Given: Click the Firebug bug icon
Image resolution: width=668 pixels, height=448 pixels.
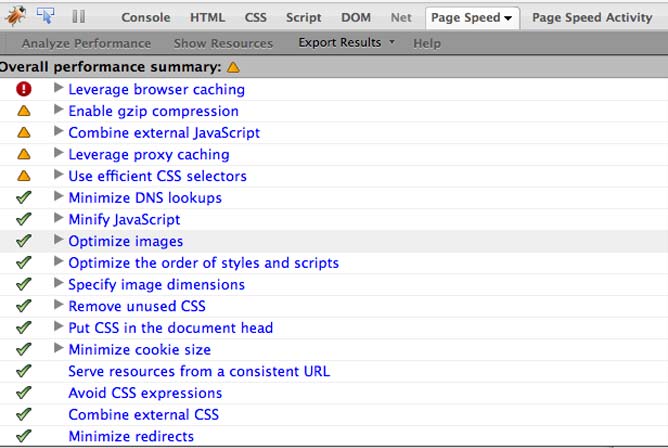Looking at the screenshot, I should tap(15, 16).
